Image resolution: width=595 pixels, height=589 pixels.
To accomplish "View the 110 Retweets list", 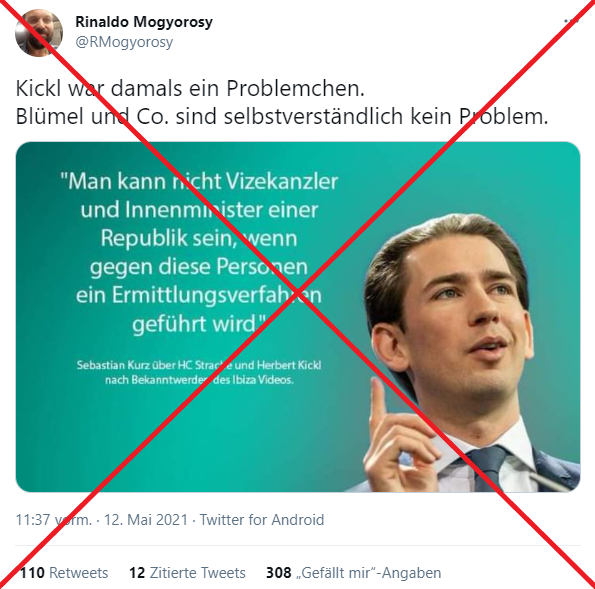I will (64, 573).
